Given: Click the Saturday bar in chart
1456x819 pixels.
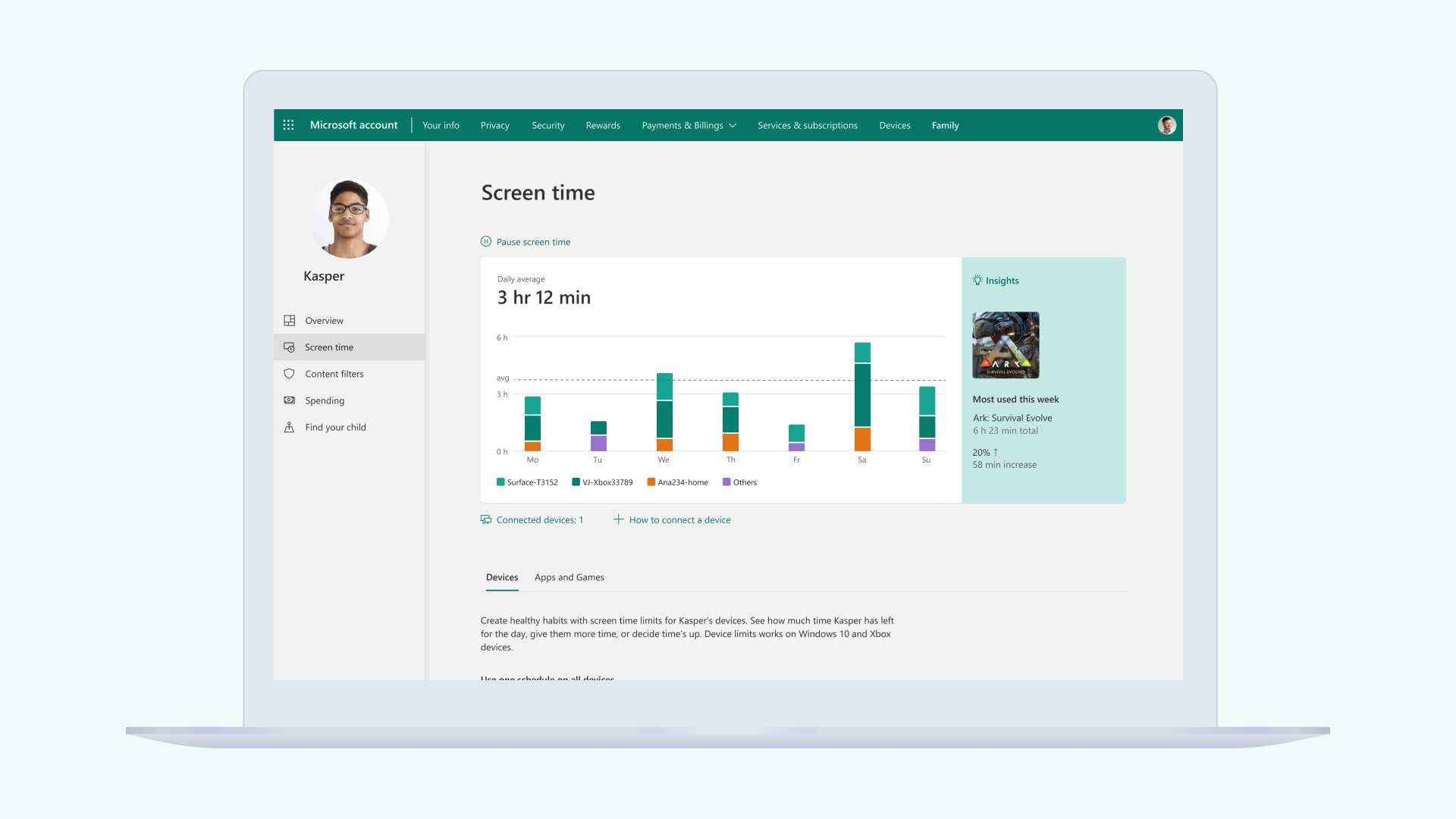Looking at the screenshot, I should click(862, 397).
